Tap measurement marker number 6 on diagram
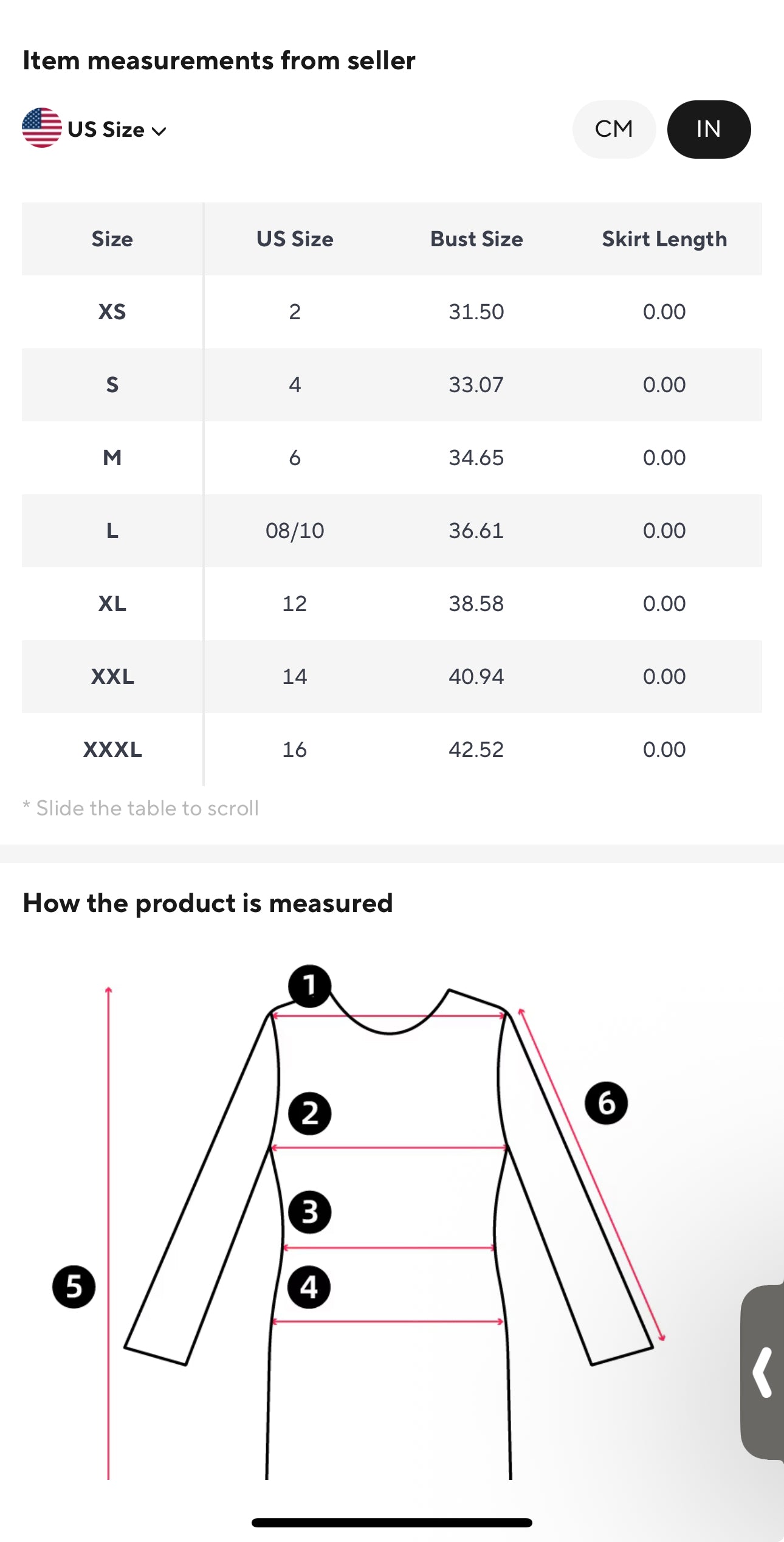This screenshot has width=784, height=1542. point(606,1102)
